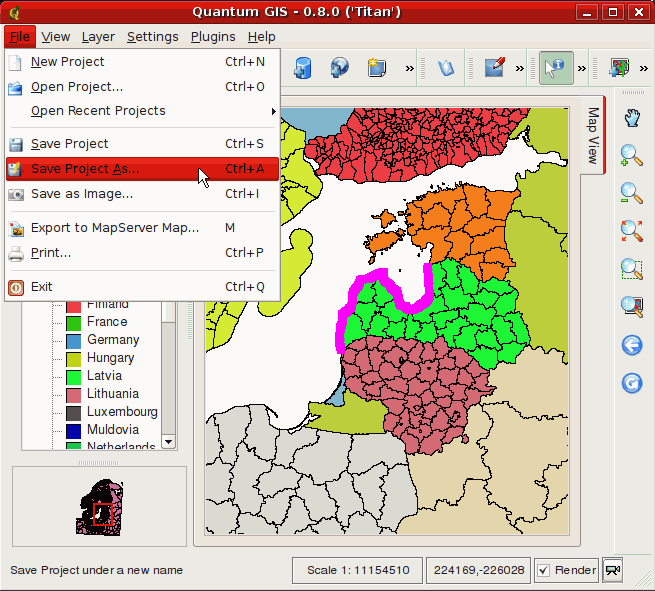Choose Save Project As... entry

142,169
